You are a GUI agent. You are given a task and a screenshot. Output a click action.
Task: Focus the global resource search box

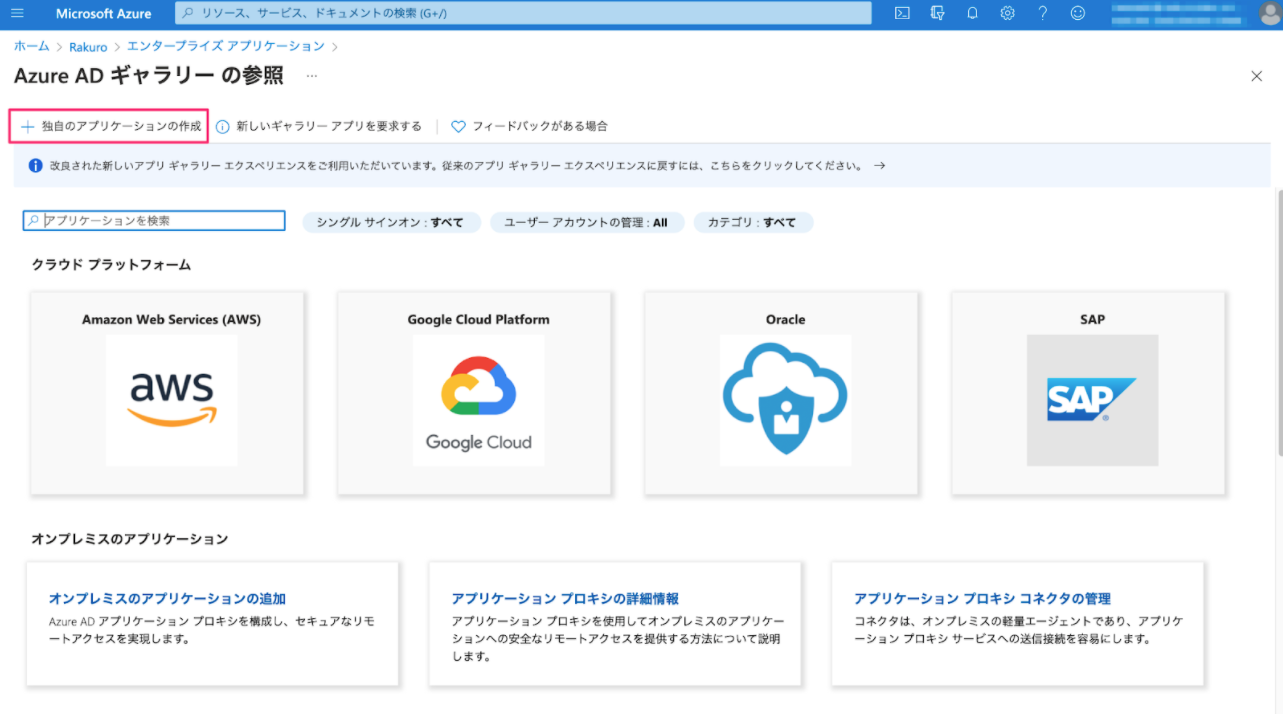[x=523, y=13]
